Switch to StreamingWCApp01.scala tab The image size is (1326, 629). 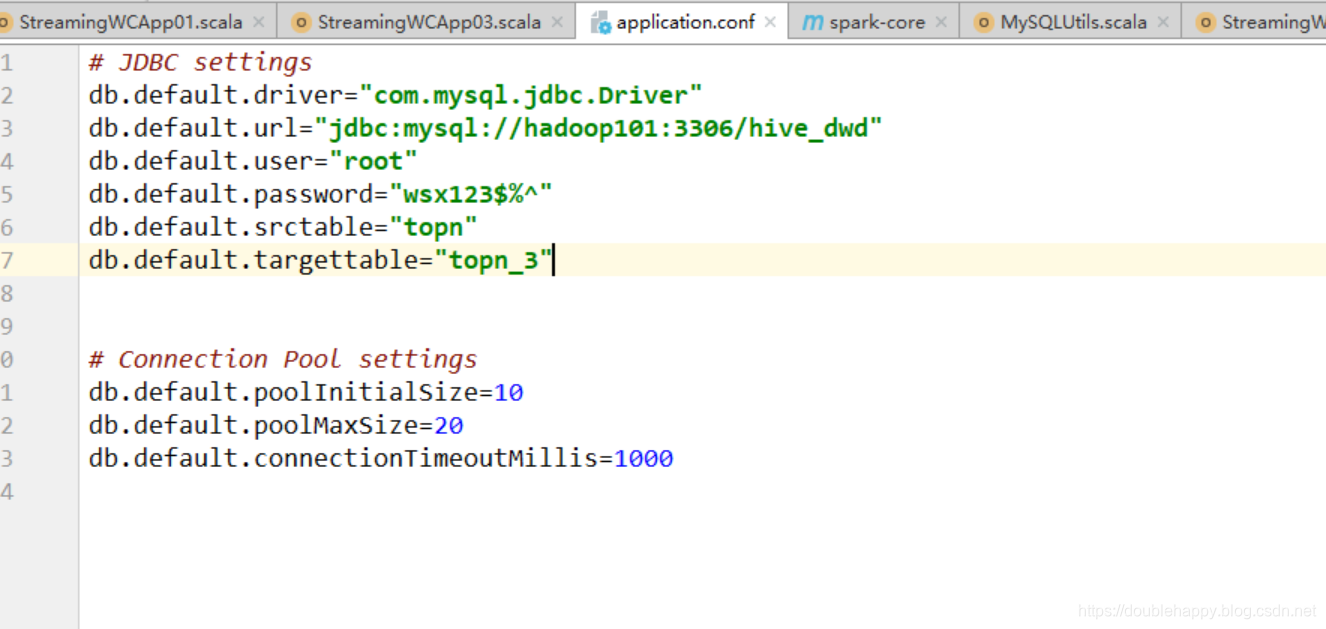click(130, 21)
